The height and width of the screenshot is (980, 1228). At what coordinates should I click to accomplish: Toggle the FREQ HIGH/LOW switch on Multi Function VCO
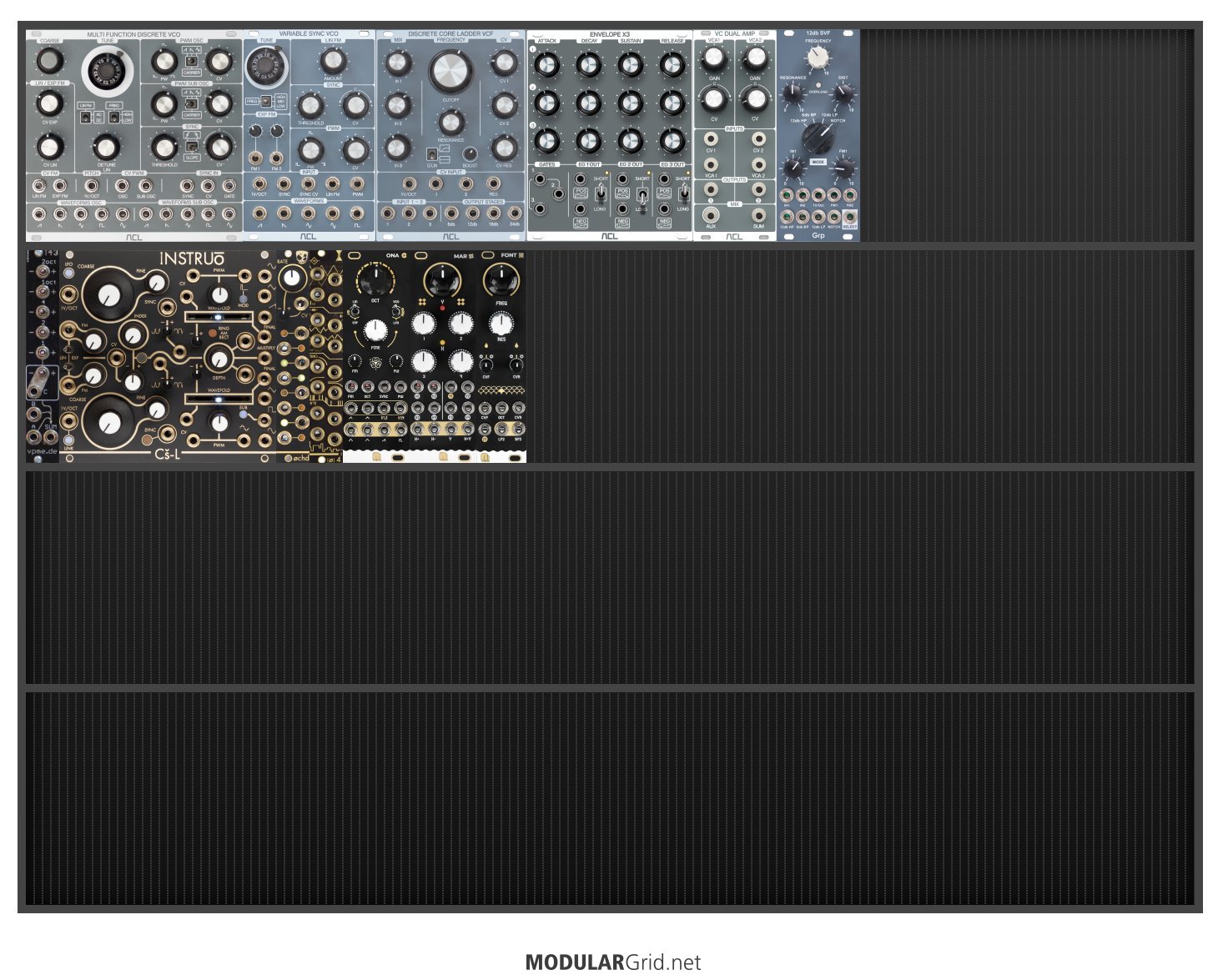[114, 117]
